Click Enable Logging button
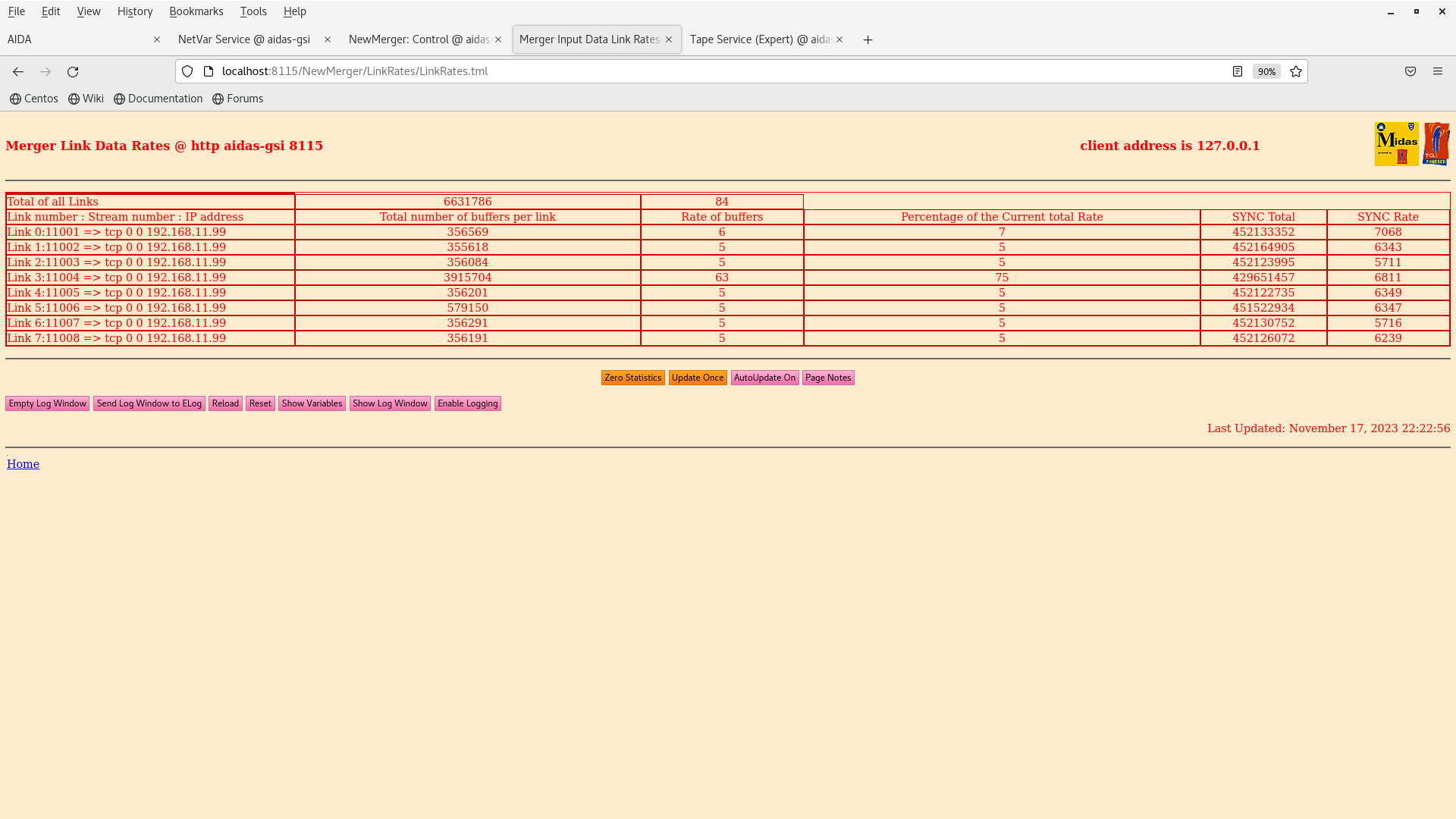The height and width of the screenshot is (819, 1456). click(467, 403)
